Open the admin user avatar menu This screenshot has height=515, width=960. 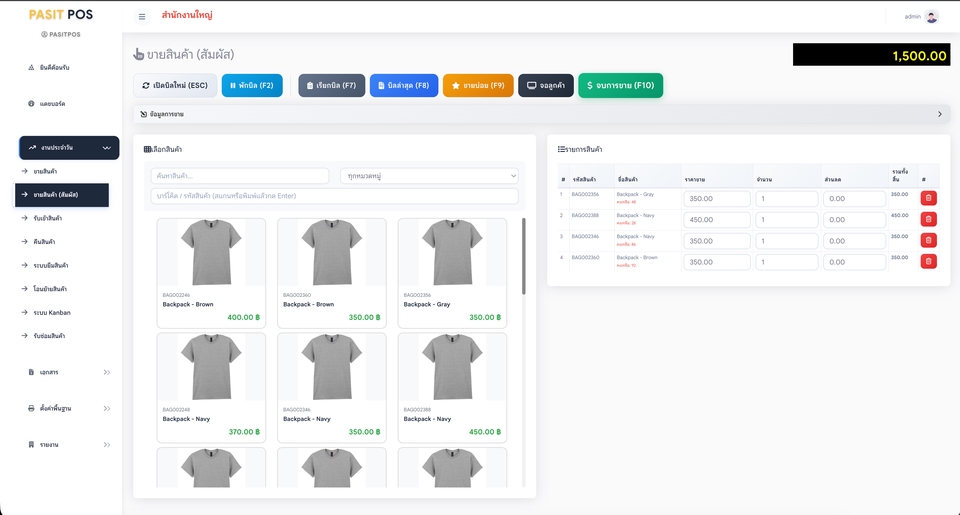[931, 17]
